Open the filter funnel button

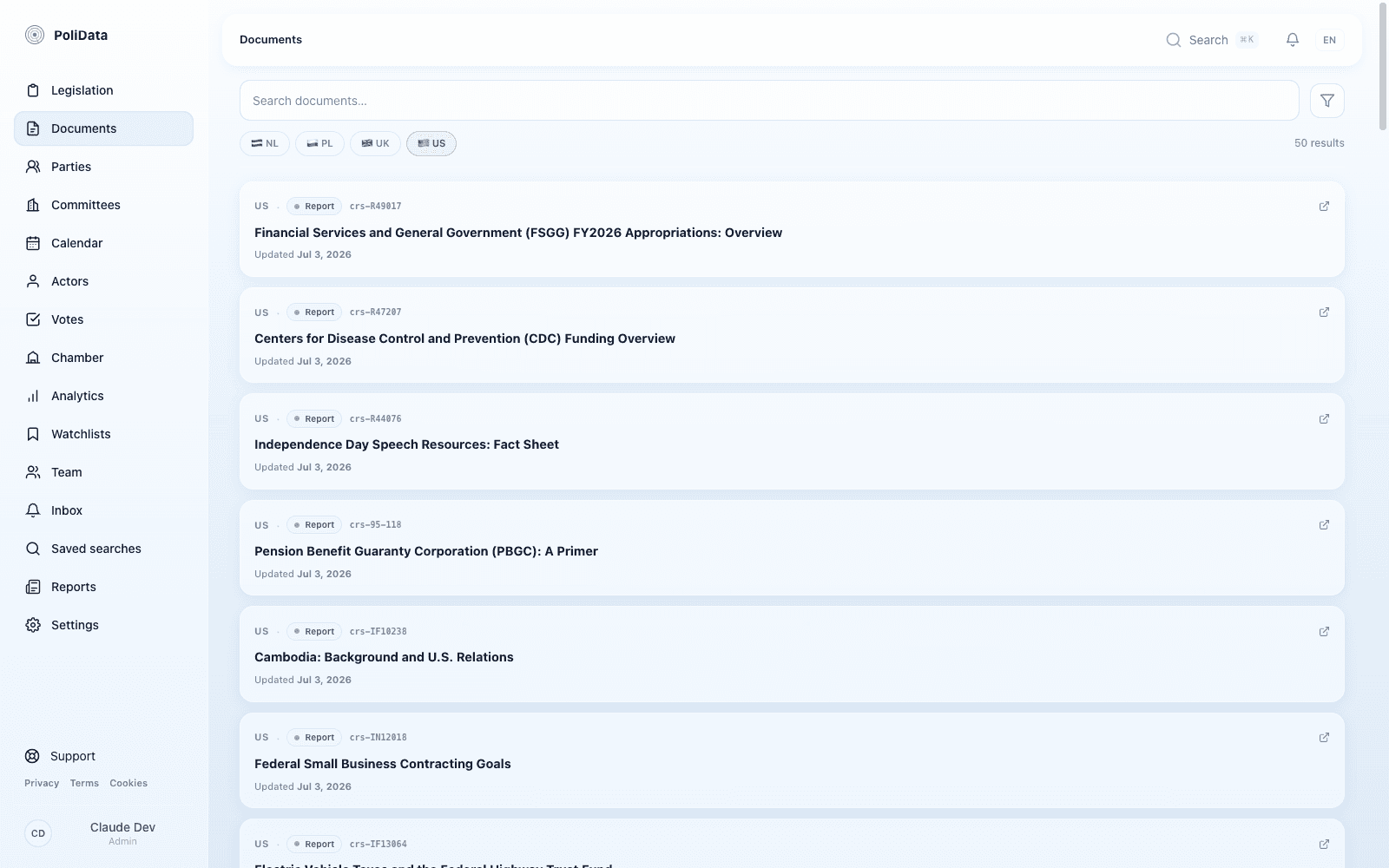[x=1327, y=101]
